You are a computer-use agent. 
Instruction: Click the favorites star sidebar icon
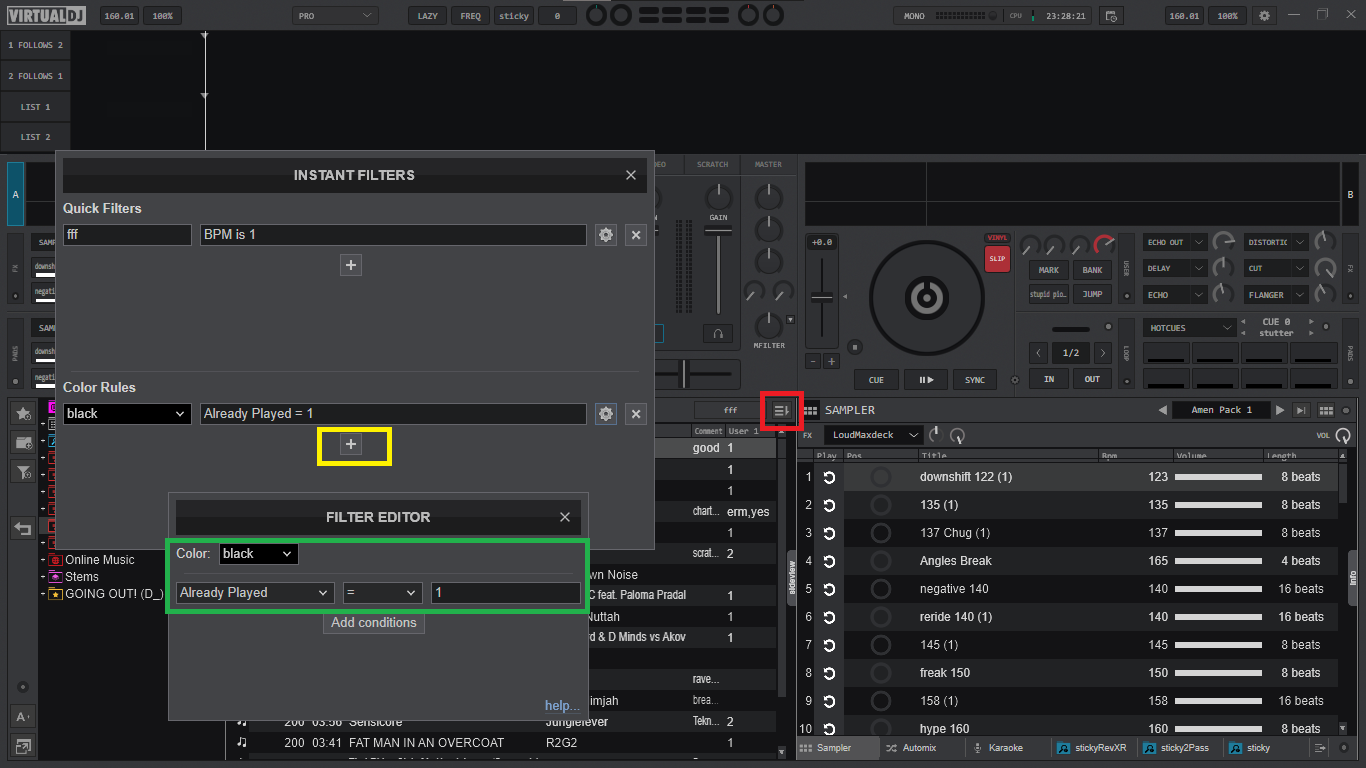pyautogui.click(x=23, y=413)
